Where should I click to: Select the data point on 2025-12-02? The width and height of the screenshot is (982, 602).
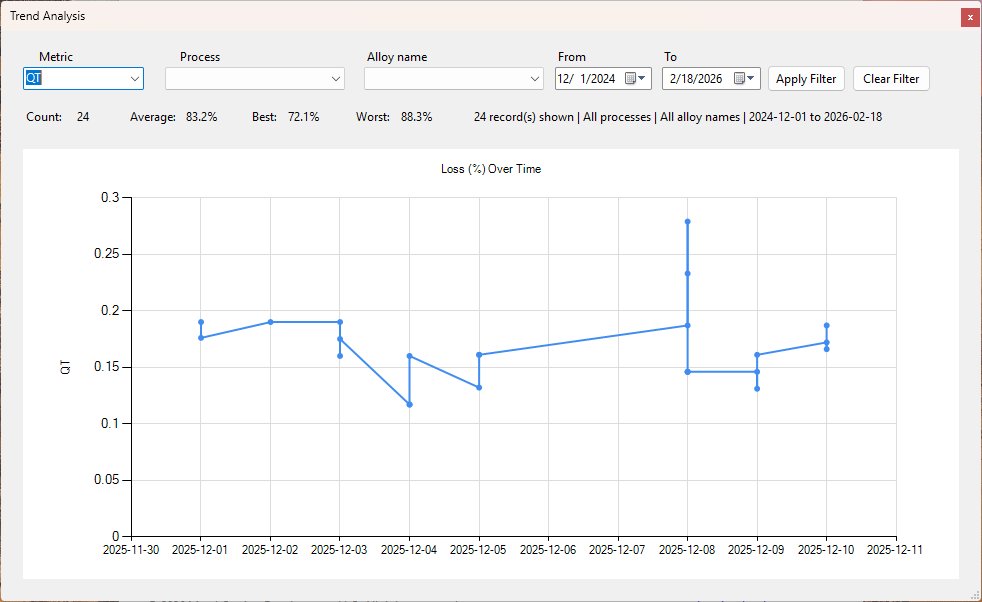pos(271,322)
